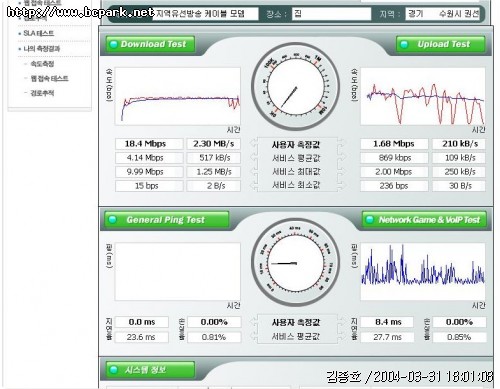Run the General Ping Test

click(167, 220)
